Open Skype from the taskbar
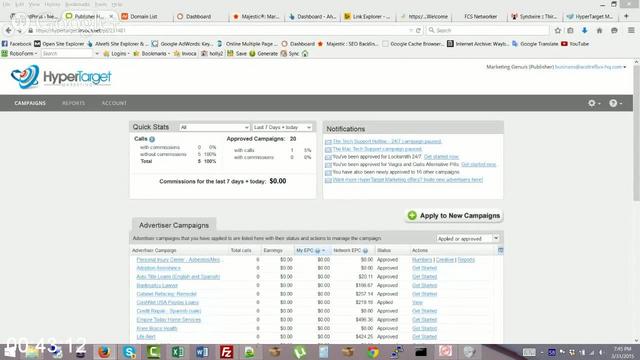Screen dimensions: 640x360 click(129, 351)
